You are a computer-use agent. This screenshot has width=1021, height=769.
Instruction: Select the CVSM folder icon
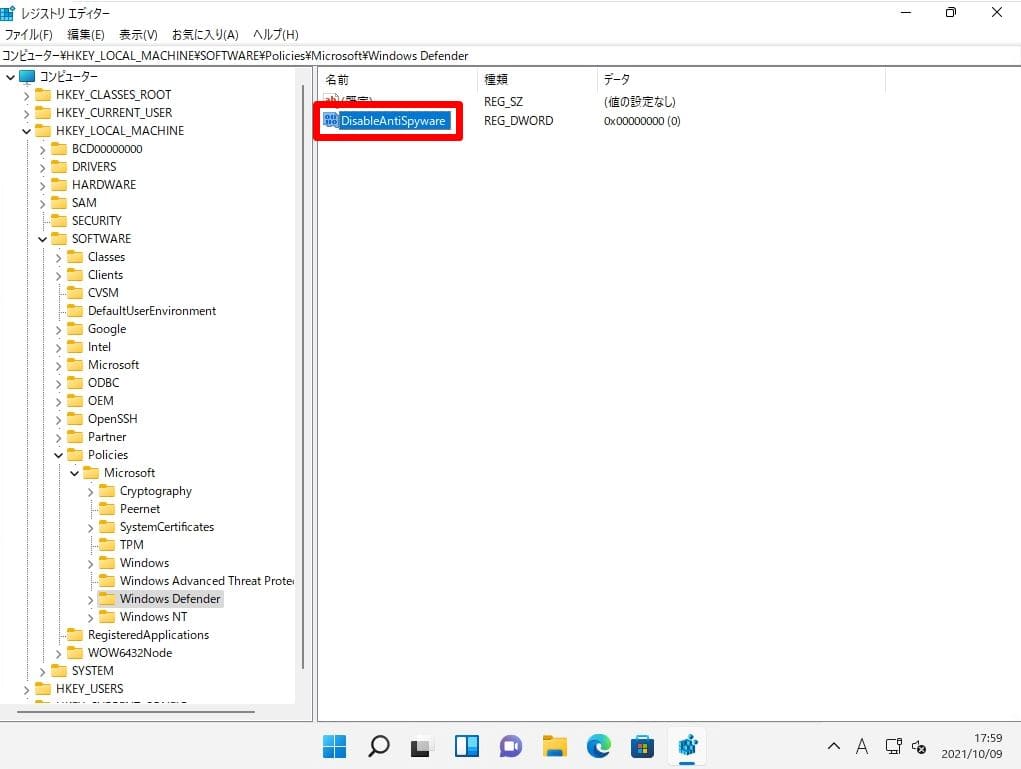[76, 293]
